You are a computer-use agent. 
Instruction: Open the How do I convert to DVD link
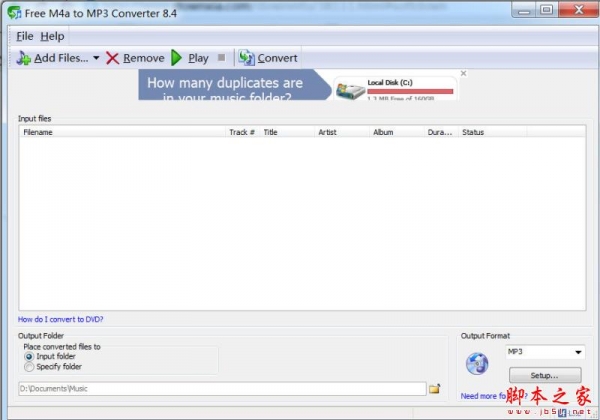(60, 319)
